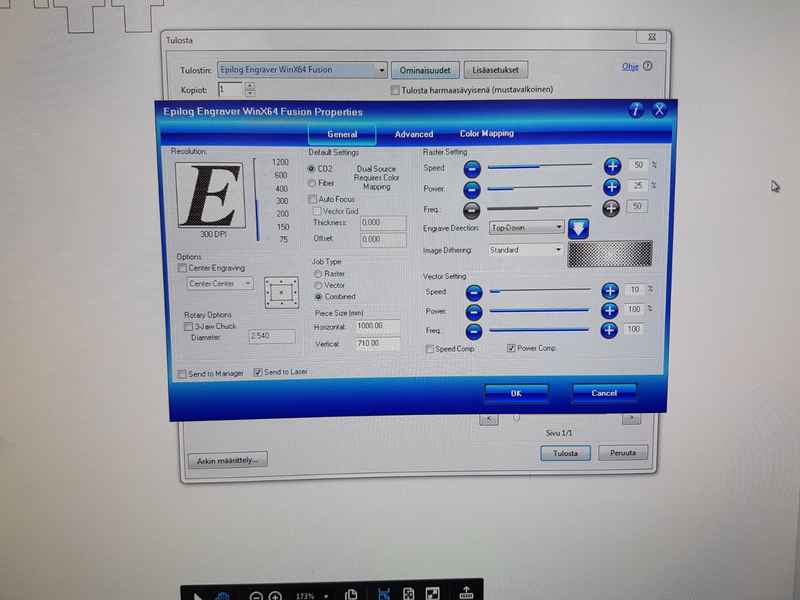Click vector Power slider track
This screenshot has height=600, width=800.
[x=539, y=310]
